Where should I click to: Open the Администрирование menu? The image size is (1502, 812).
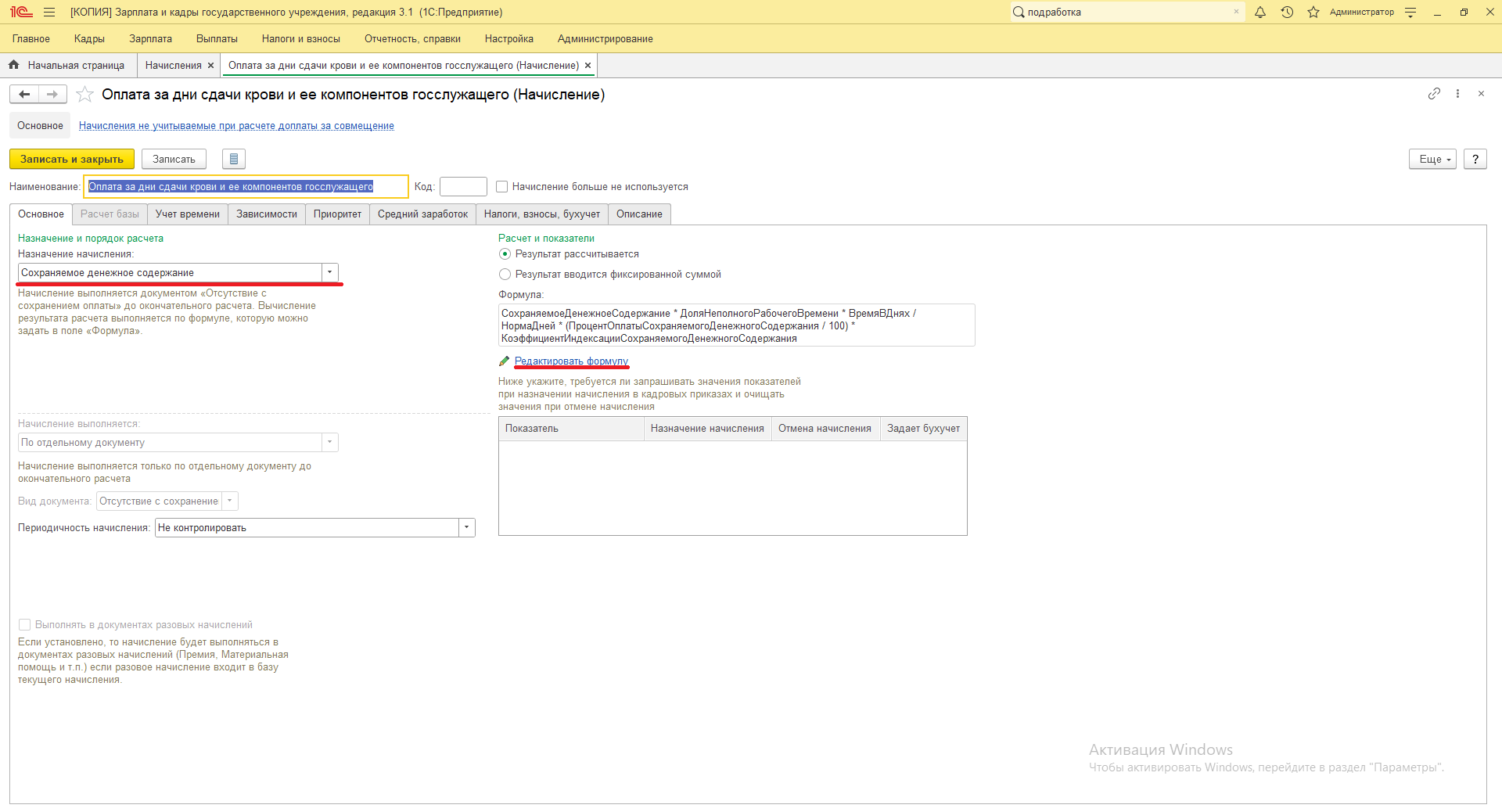click(605, 38)
